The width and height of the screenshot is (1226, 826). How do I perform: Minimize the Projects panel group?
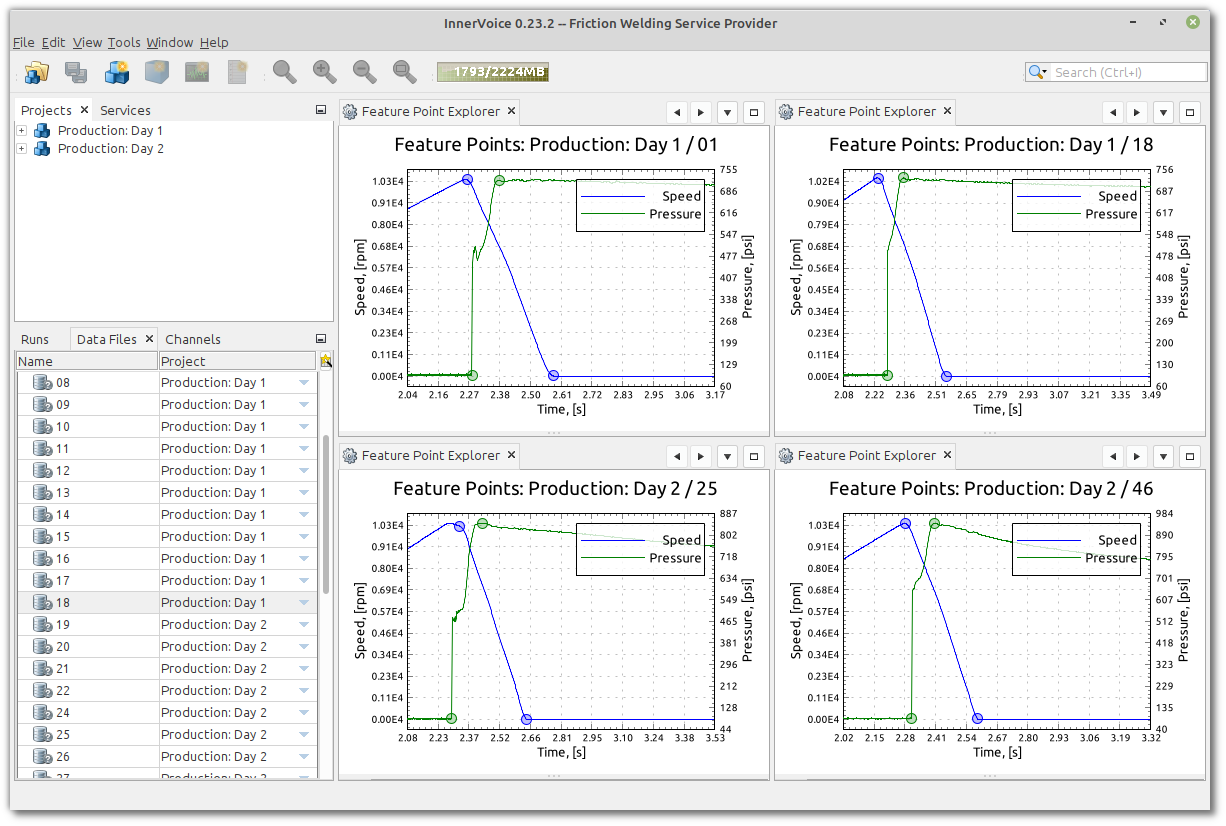click(321, 110)
